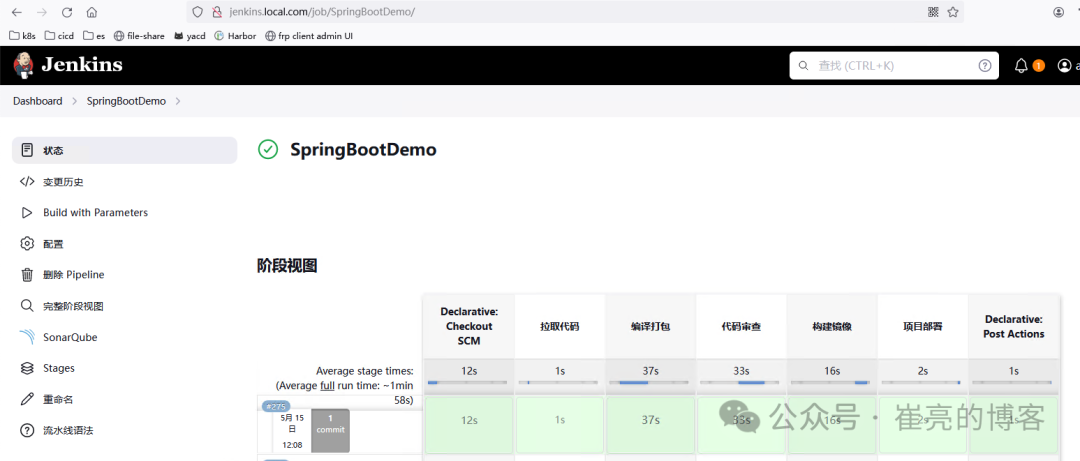
Task: Click the 阶段视图 heading
Action: (x=287, y=266)
